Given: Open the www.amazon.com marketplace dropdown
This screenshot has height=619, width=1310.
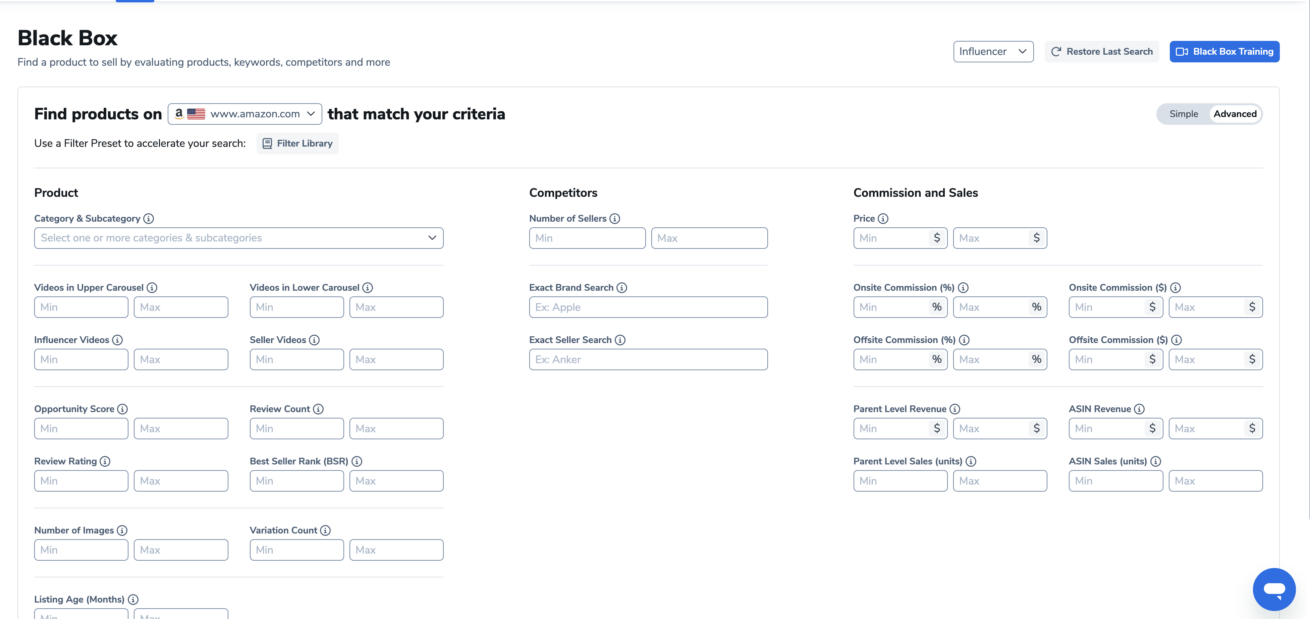Looking at the screenshot, I should (245, 114).
